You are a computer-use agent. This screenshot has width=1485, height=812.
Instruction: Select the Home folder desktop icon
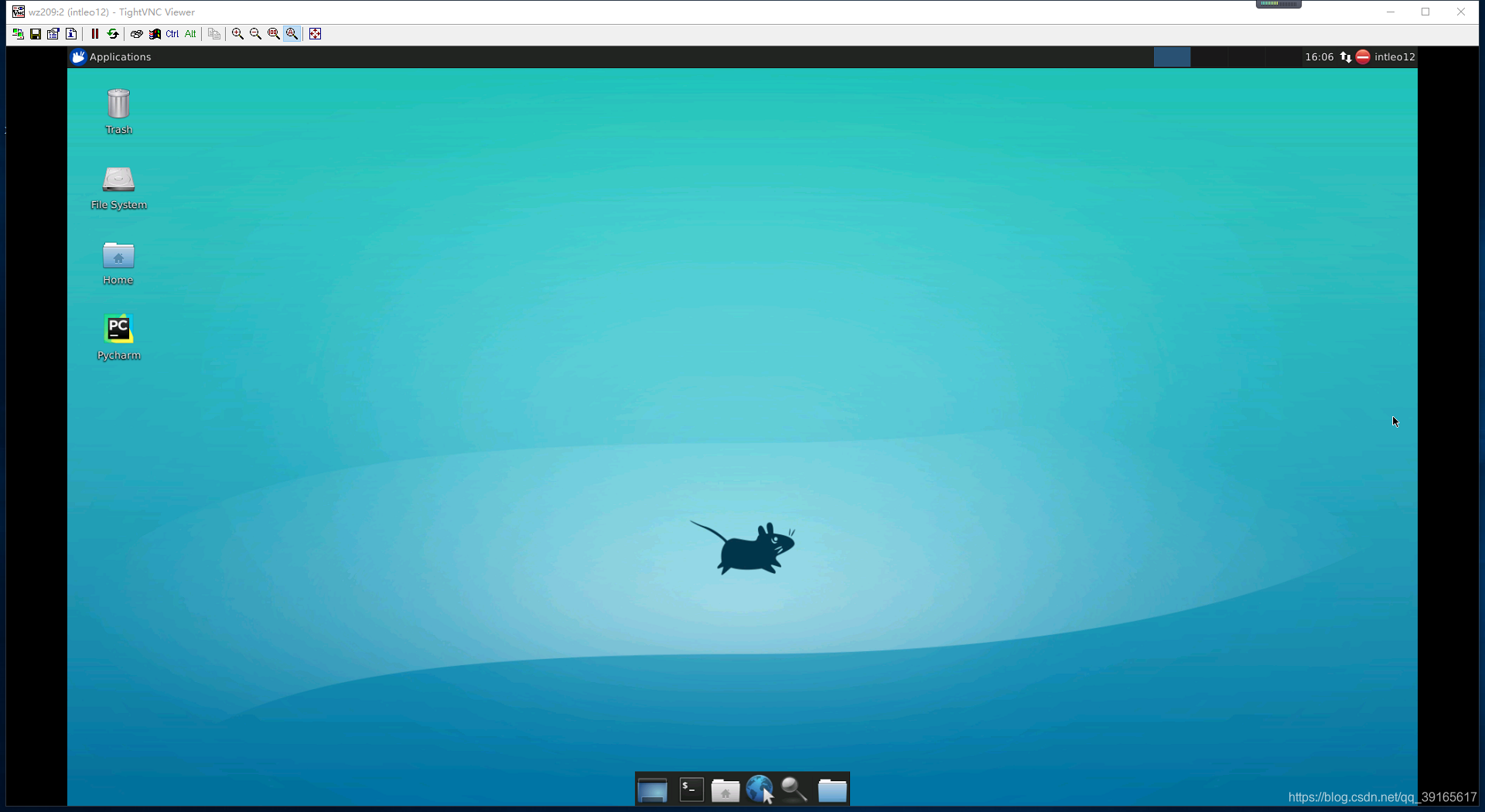(118, 263)
